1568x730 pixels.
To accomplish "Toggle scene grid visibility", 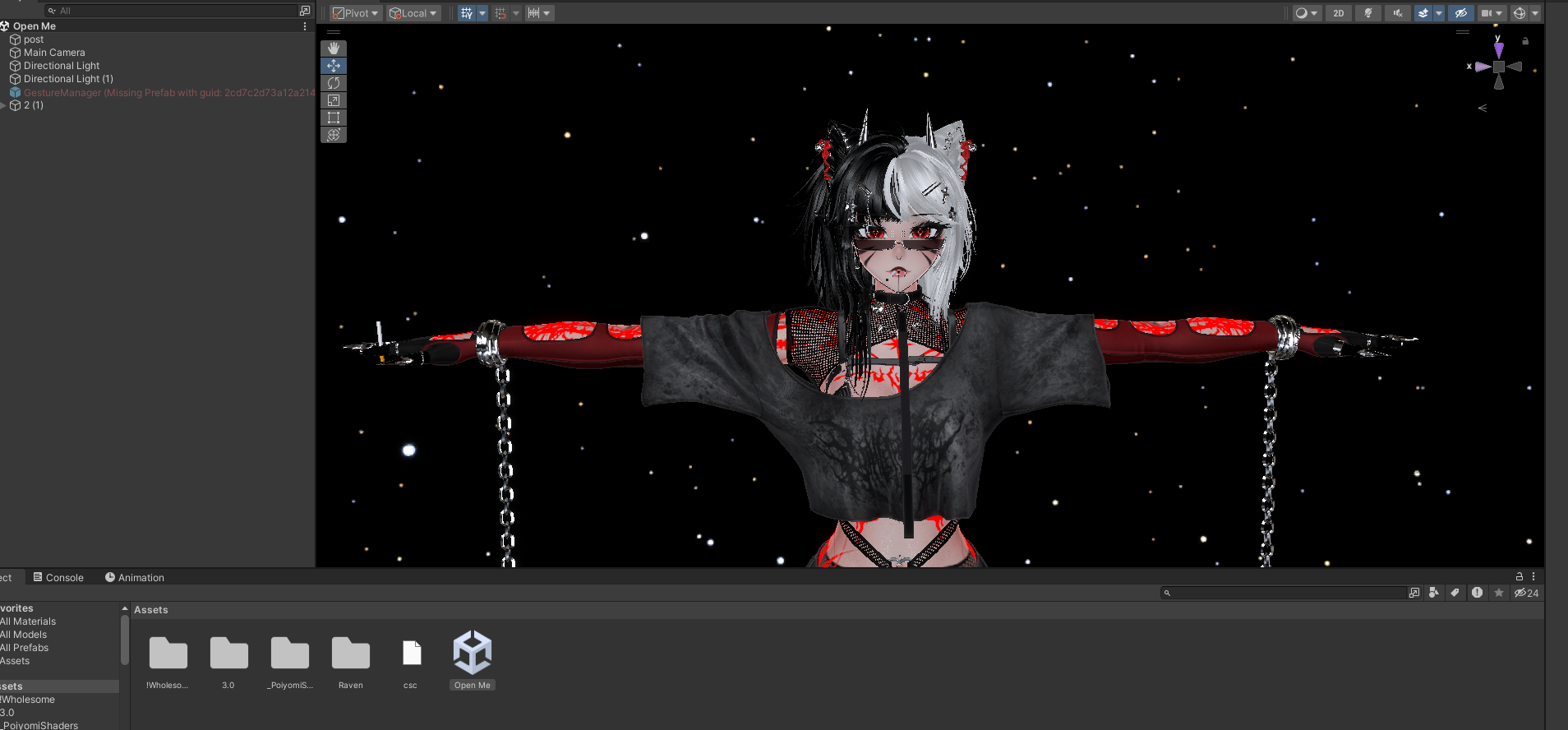I will point(467,13).
